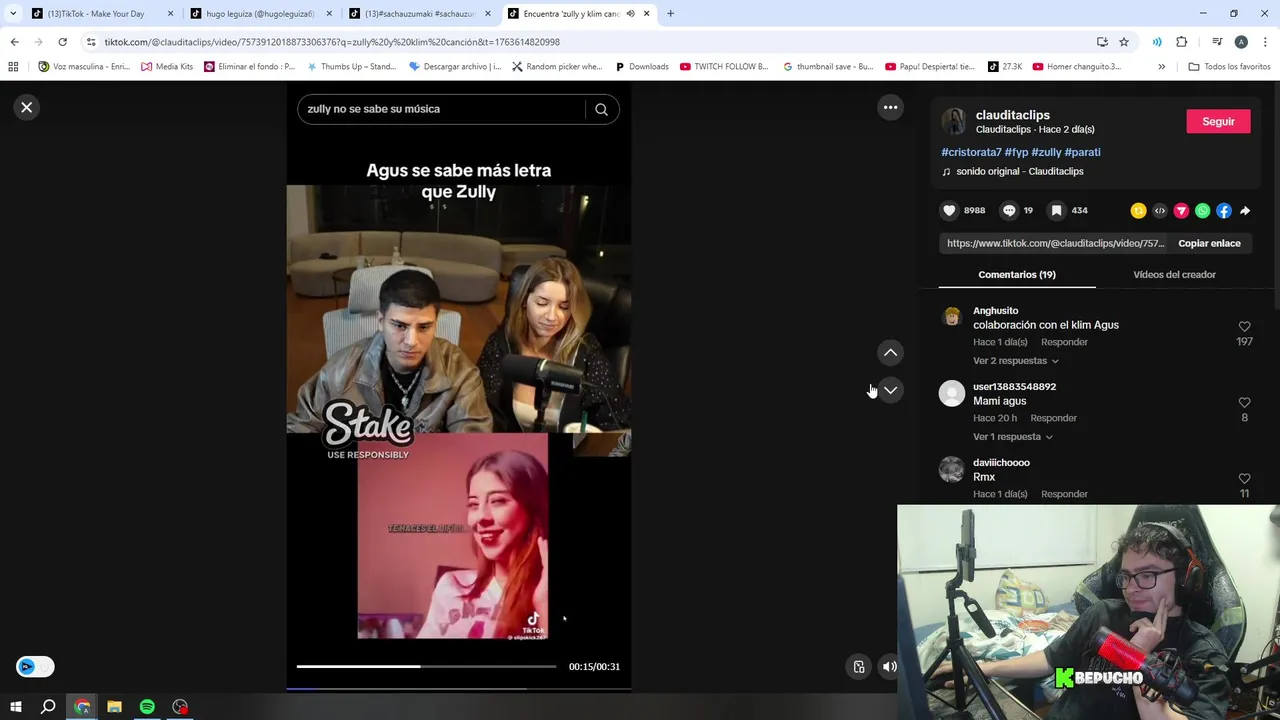Open more share options arrow
This screenshot has height=720, width=1280.
[1245, 211]
